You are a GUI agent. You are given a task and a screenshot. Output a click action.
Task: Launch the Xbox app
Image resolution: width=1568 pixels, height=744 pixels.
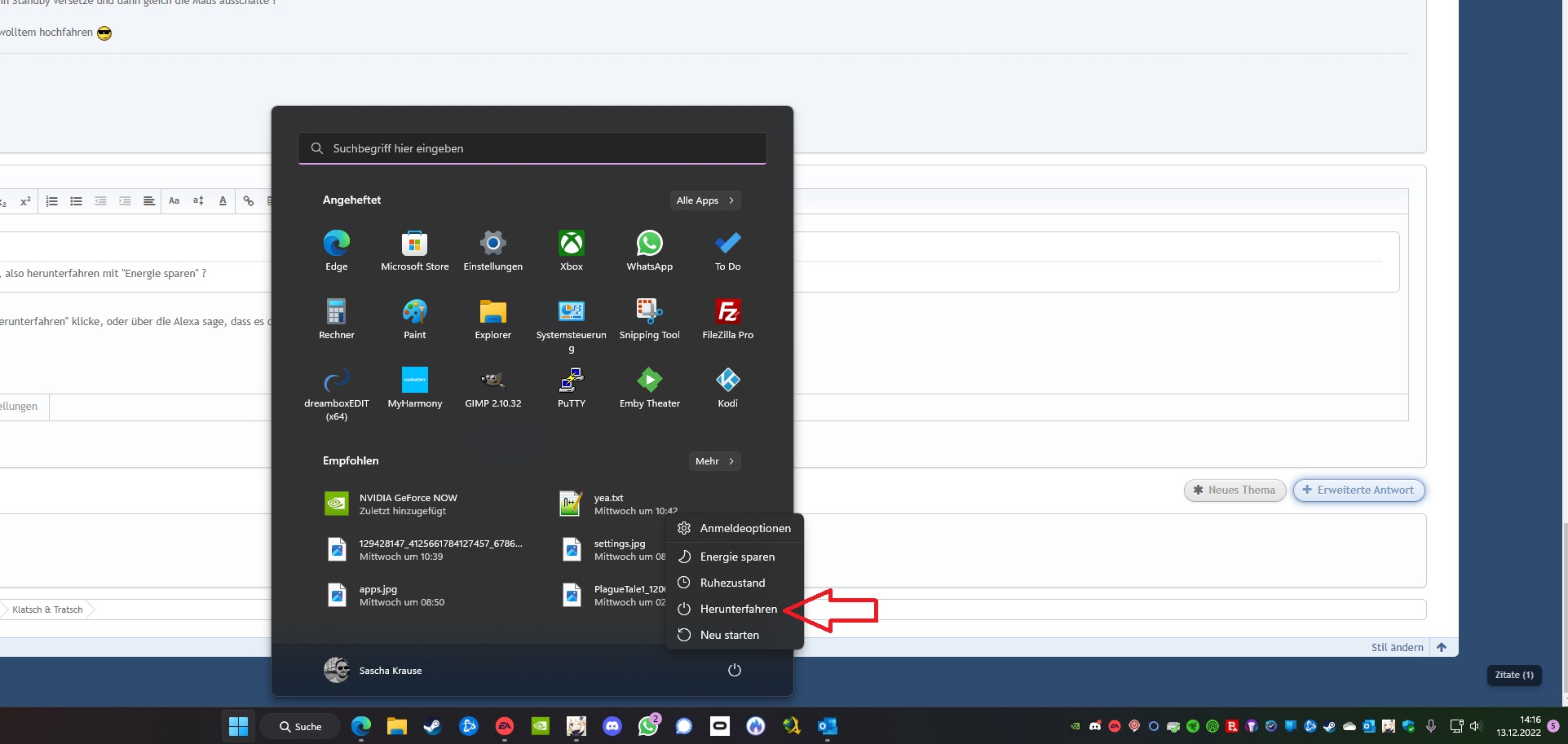pyautogui.click(x=571, y=250)
